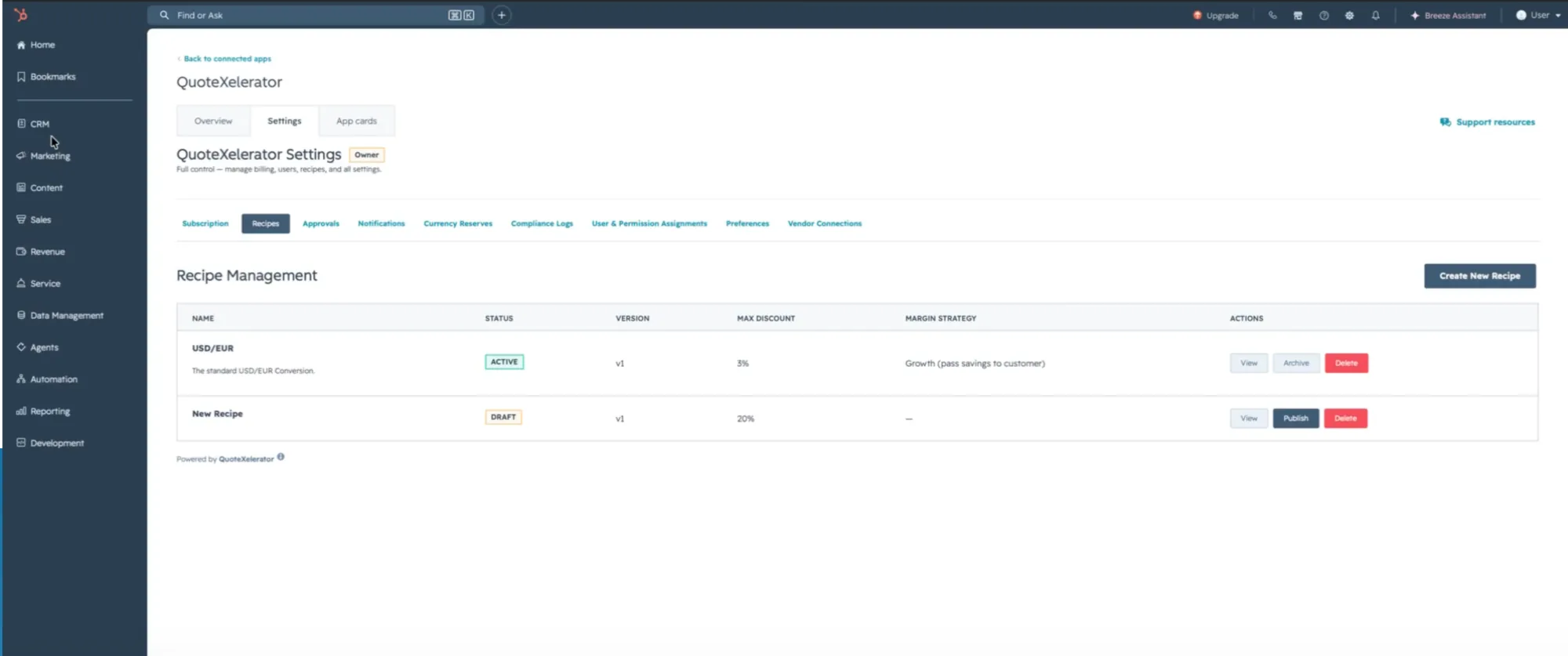This screenshot has width=1568, height=656.
Task: Delete the New Recipe draft
Action: click(x=1345, y=419)
